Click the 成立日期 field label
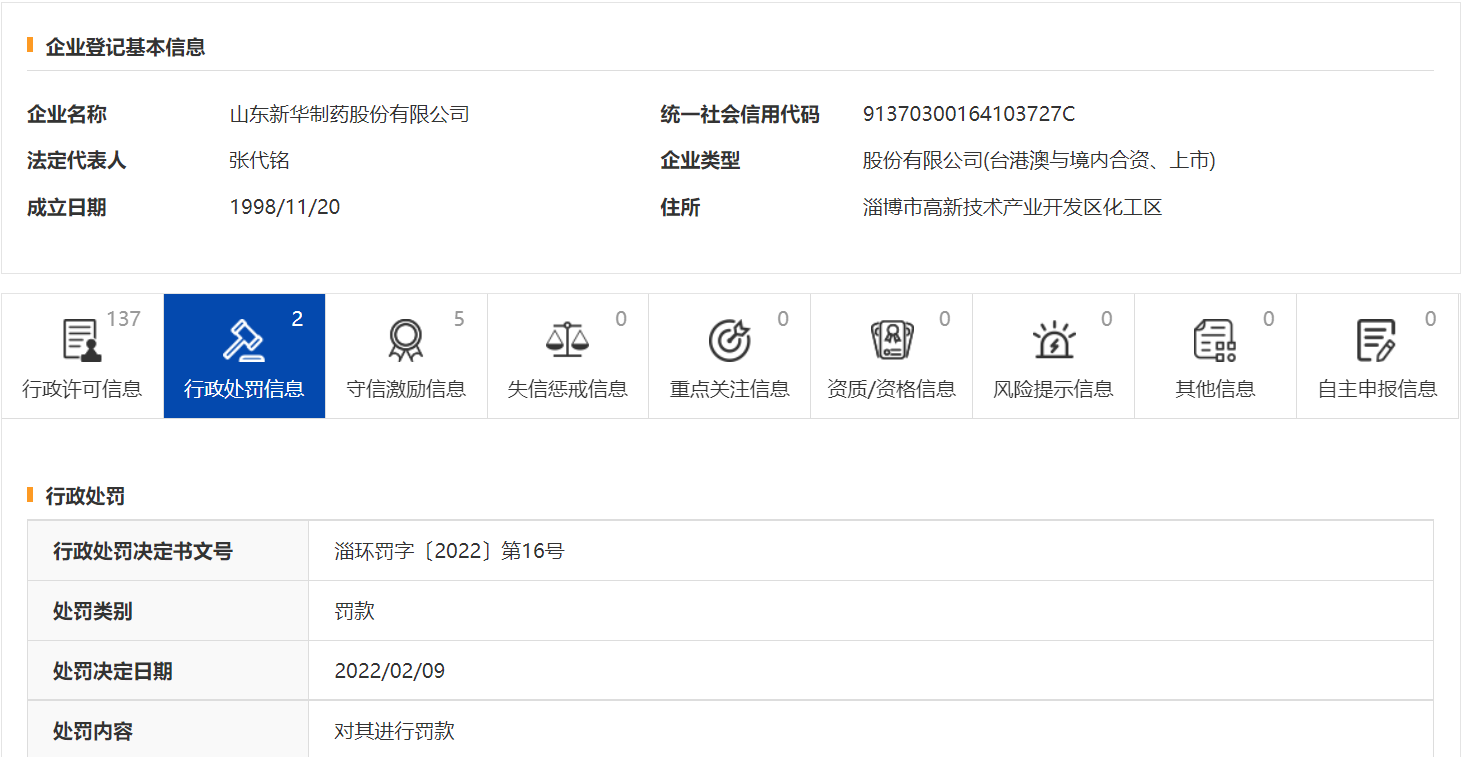Screen dimensions: 1462x757 [x=66, y=208]
